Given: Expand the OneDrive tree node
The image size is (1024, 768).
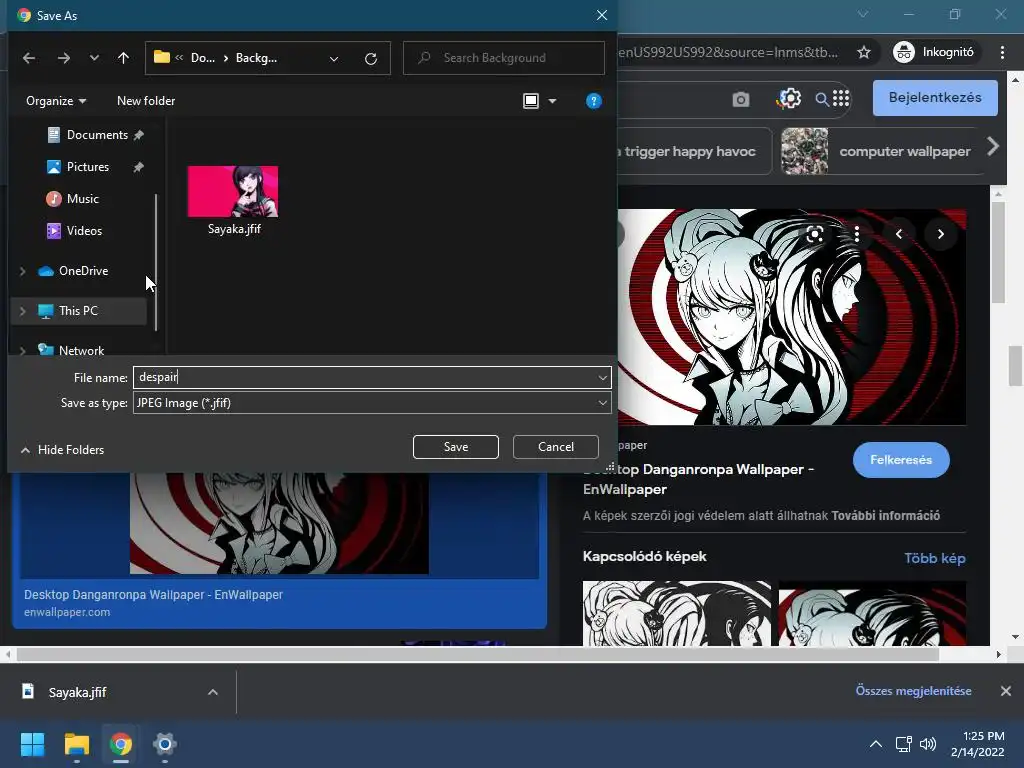Looking at the screenshot, I should [x=23, y=271].
